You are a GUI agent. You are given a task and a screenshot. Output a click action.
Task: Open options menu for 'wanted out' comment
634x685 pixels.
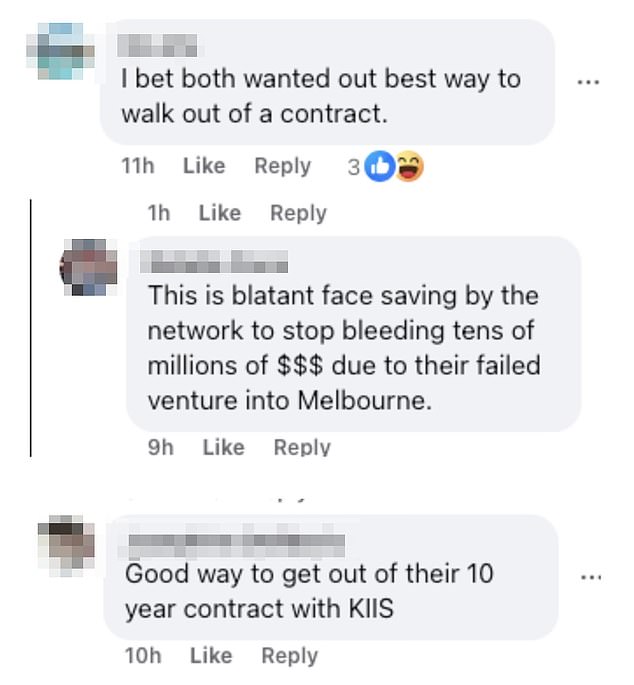coord(588,82)
